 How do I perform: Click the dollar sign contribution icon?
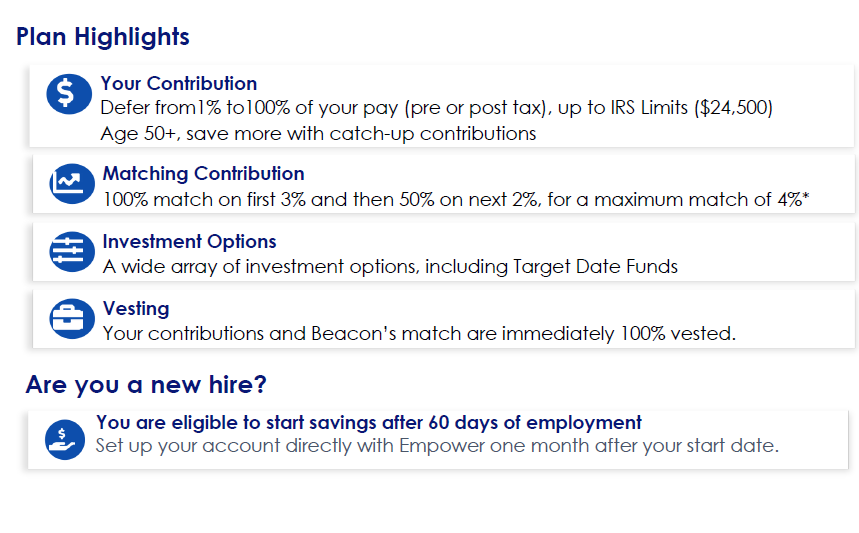point(69,94)
